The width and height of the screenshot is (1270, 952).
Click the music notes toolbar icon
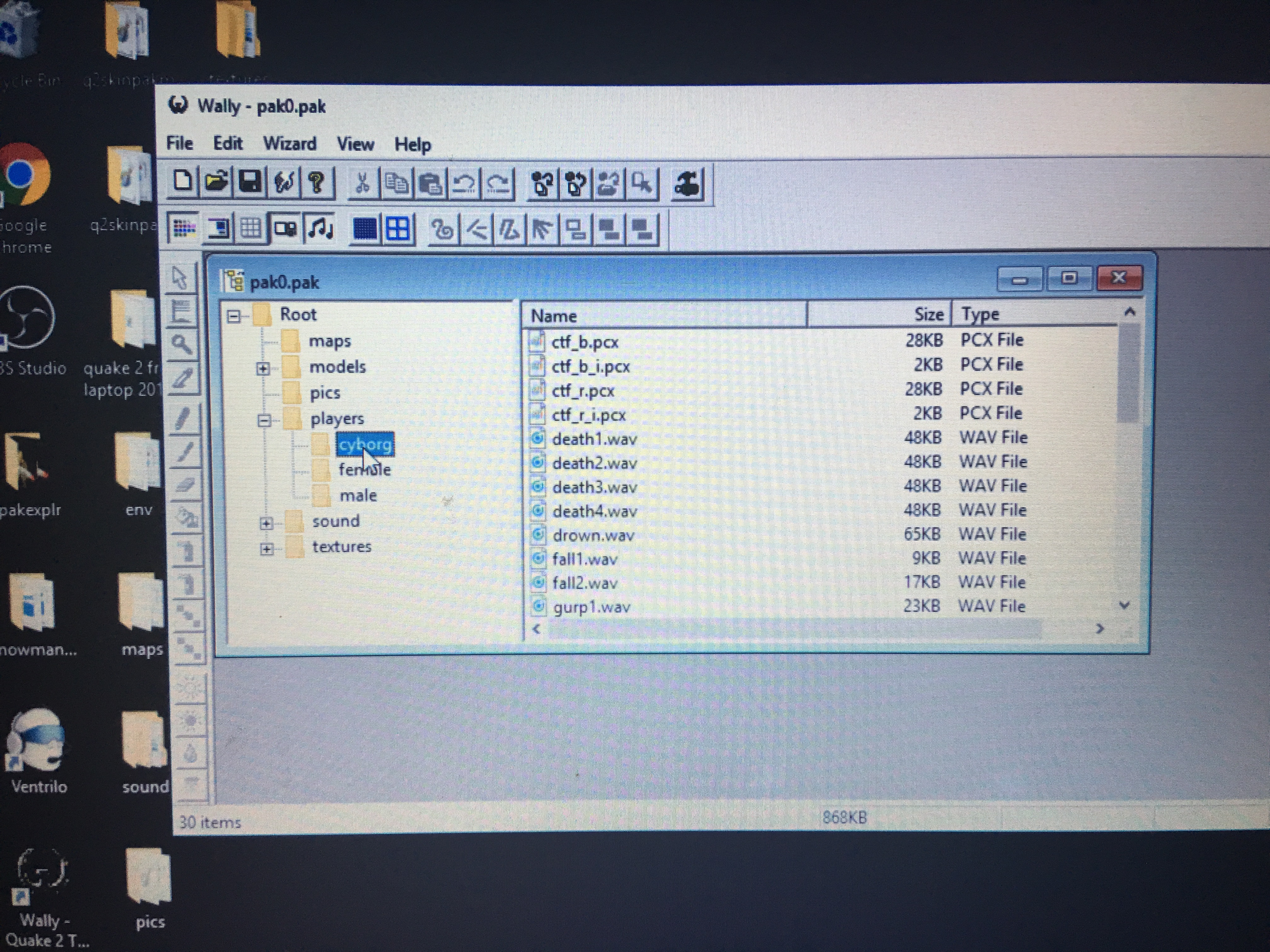tap(320, 229)
